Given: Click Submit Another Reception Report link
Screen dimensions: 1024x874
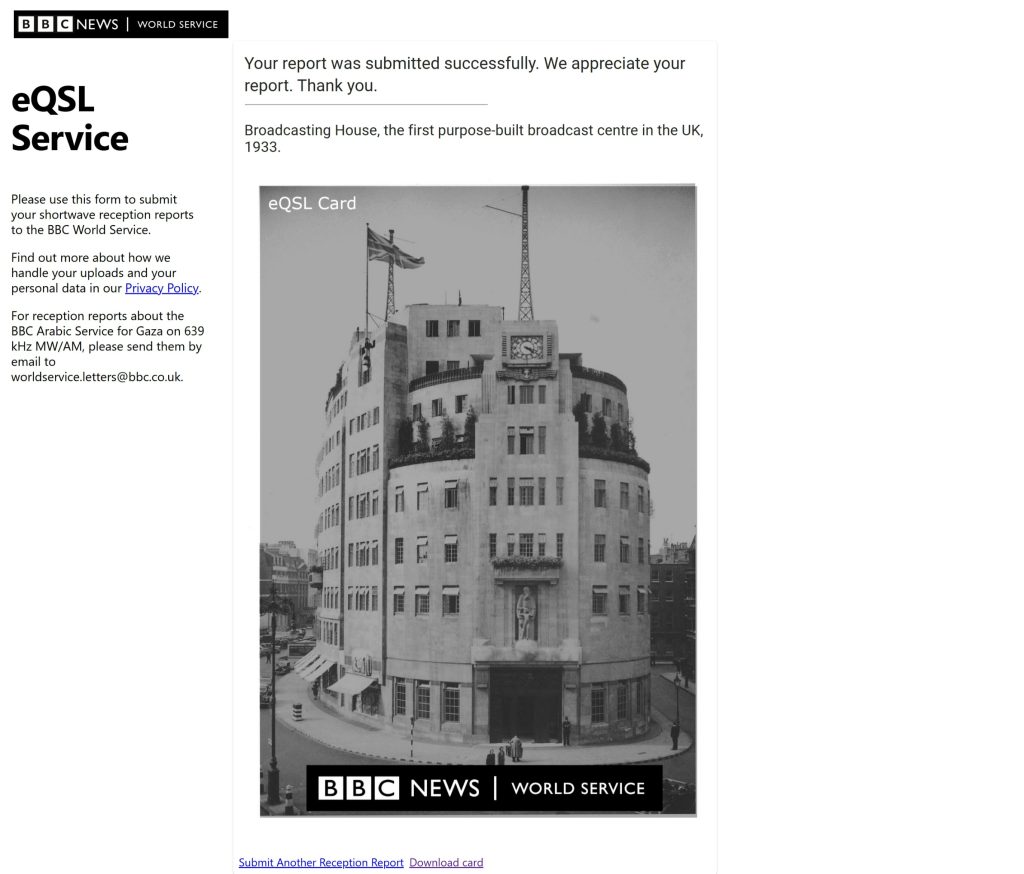Looking at the screenshot, I should (321, 862).
